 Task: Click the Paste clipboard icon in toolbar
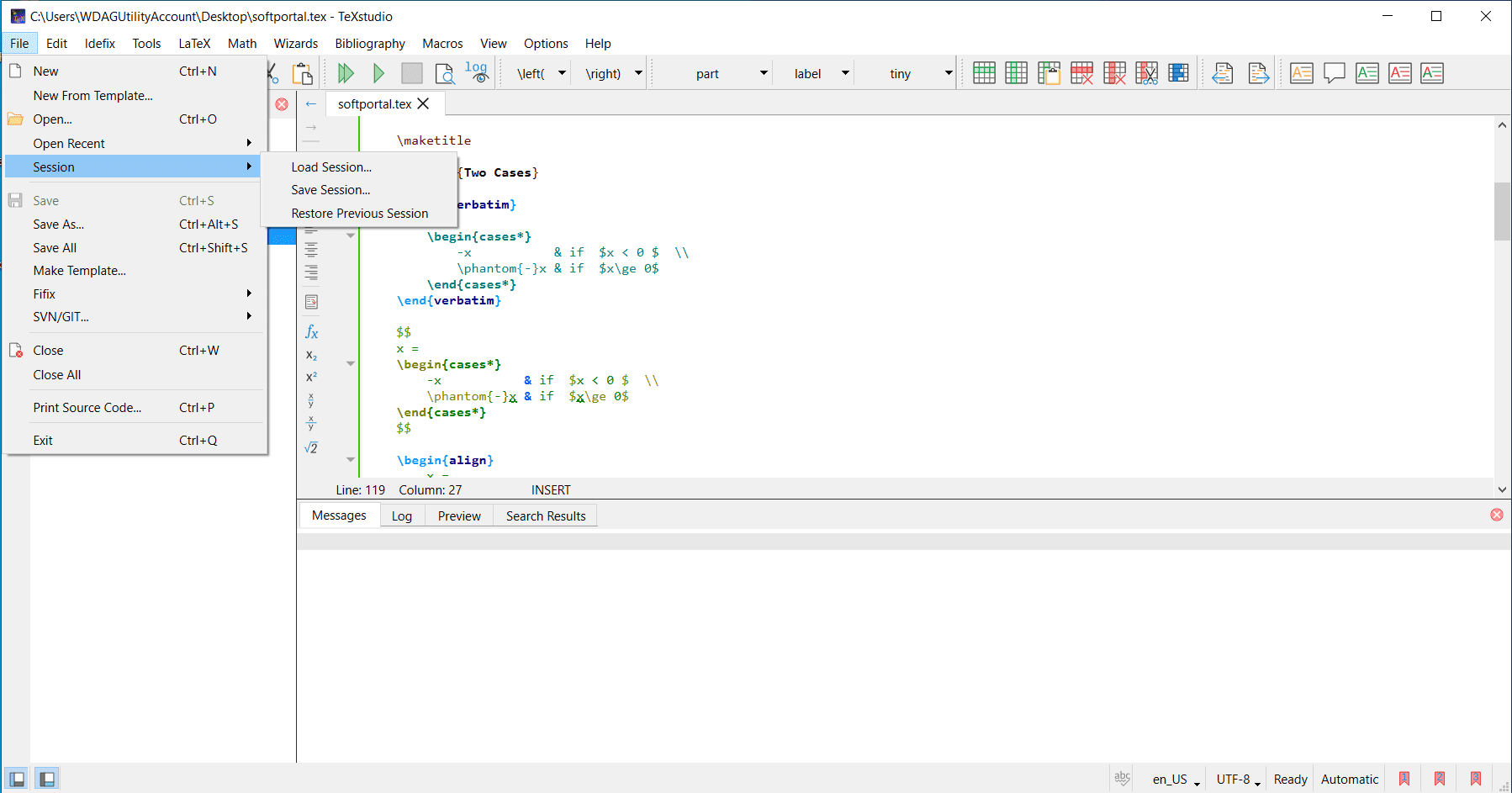pos(302,73)
